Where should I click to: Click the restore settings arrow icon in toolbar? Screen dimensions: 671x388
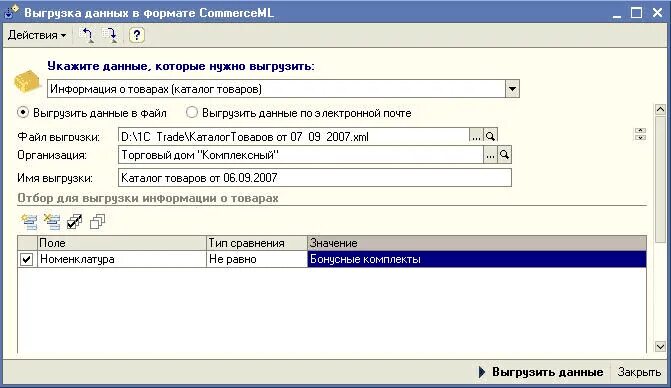pos(87,35)
